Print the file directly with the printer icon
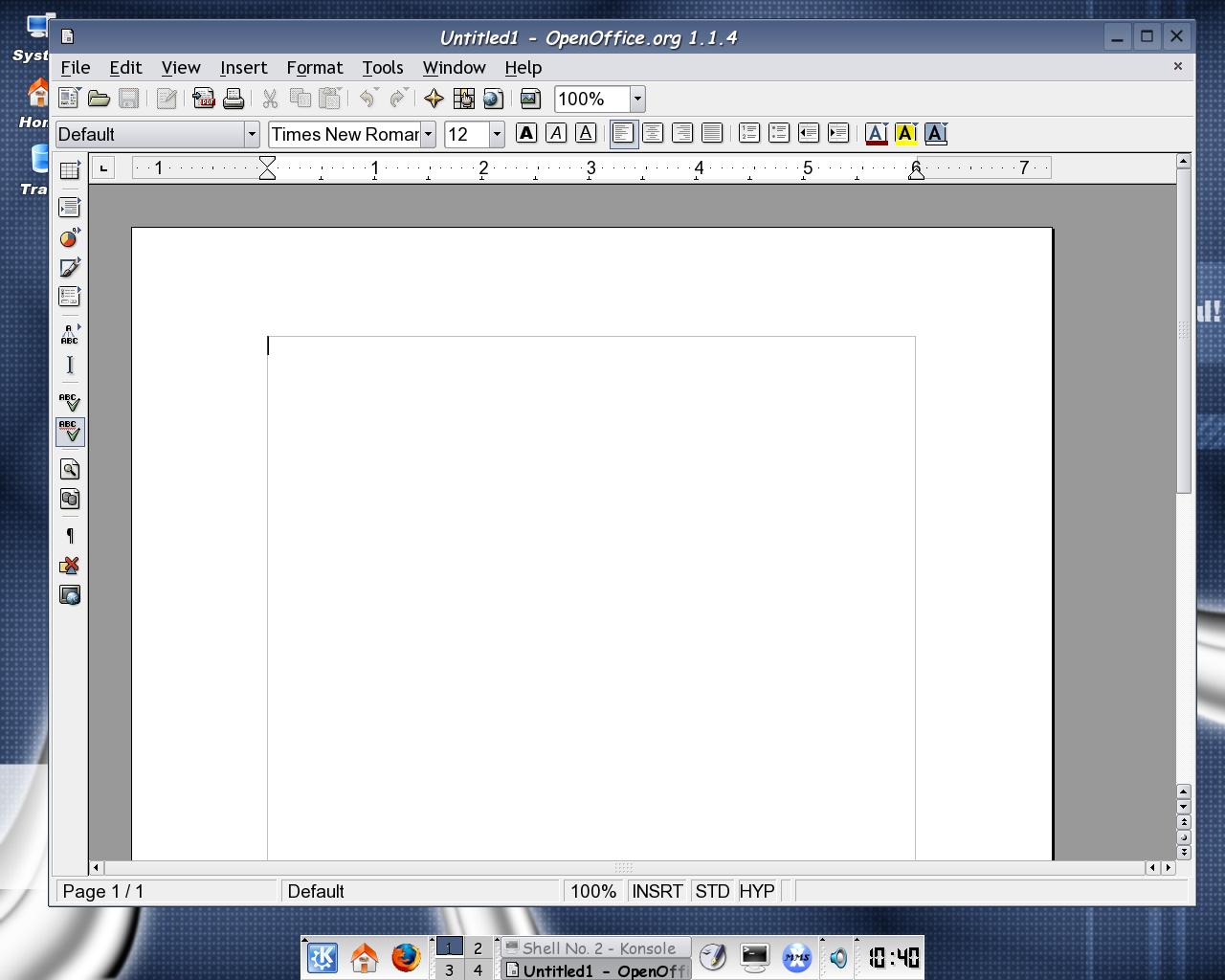The height and width of the screenshot is (980, 1225). 234,99
